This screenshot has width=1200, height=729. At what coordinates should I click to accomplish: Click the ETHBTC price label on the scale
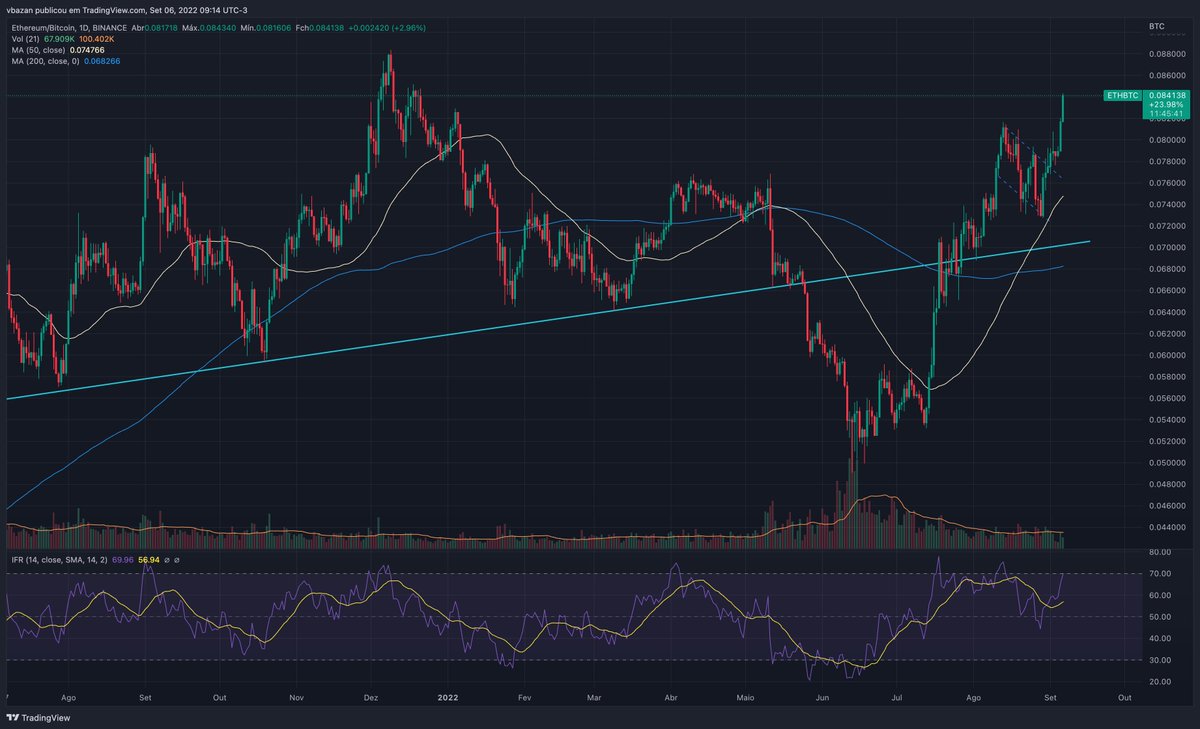point(1124,96)
